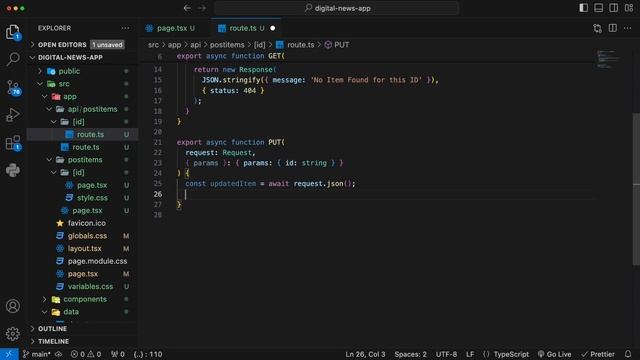This screenshot has width=640, height=360.
Task: Open the Accounts menu
Action: [x=13, y=306]
